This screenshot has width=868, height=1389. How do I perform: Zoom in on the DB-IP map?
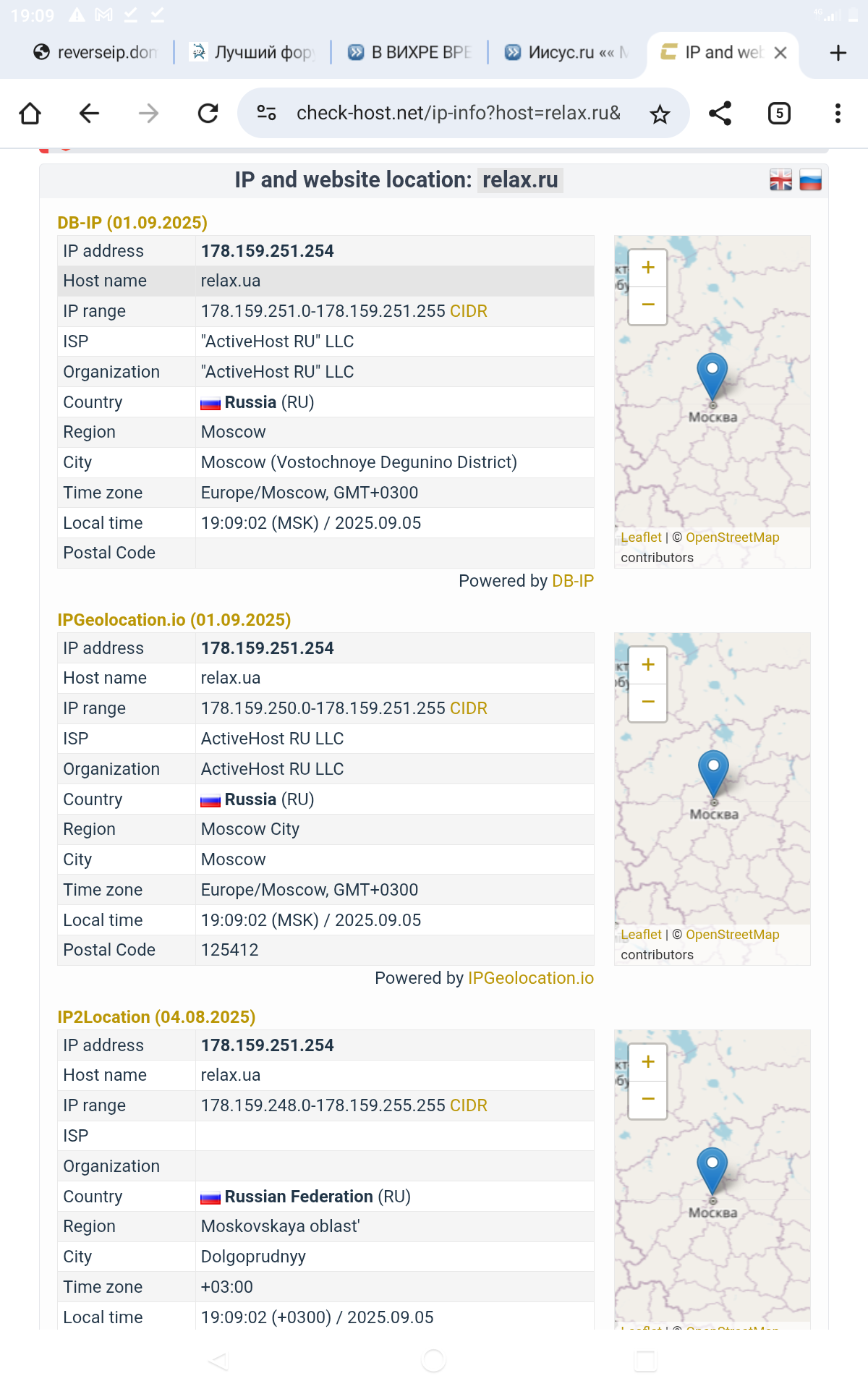[648, 268]
